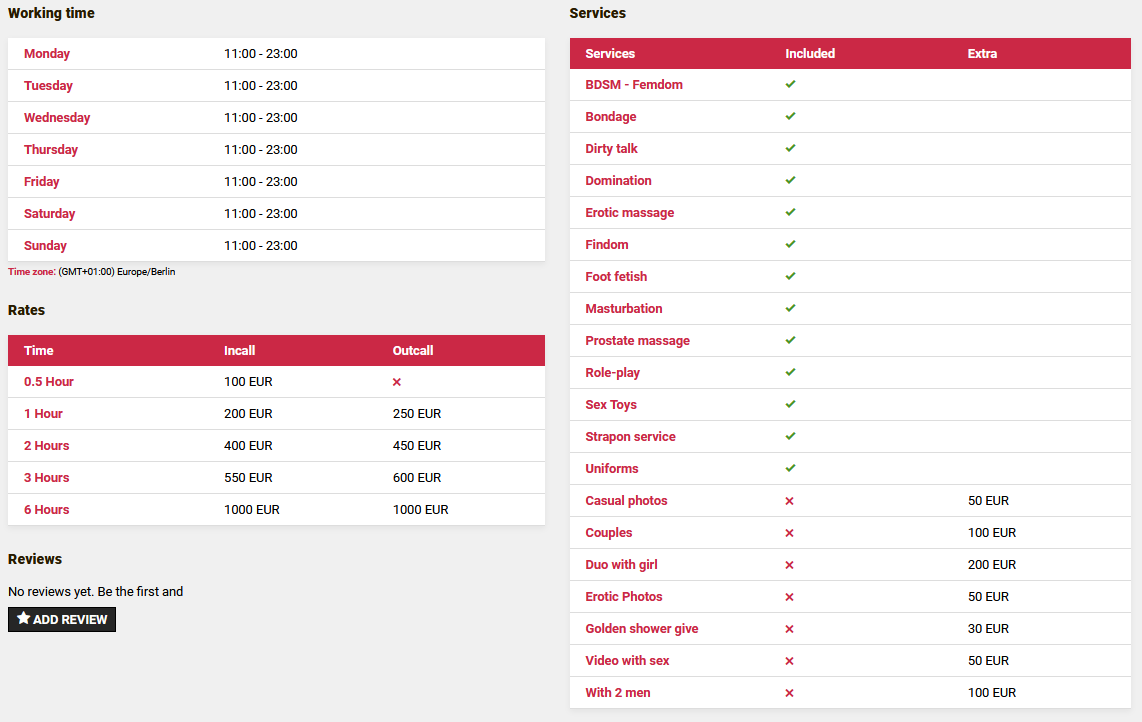Select the Sunday working time row
This screenshot has height=722, width=1142.
(x=45, y=246)
